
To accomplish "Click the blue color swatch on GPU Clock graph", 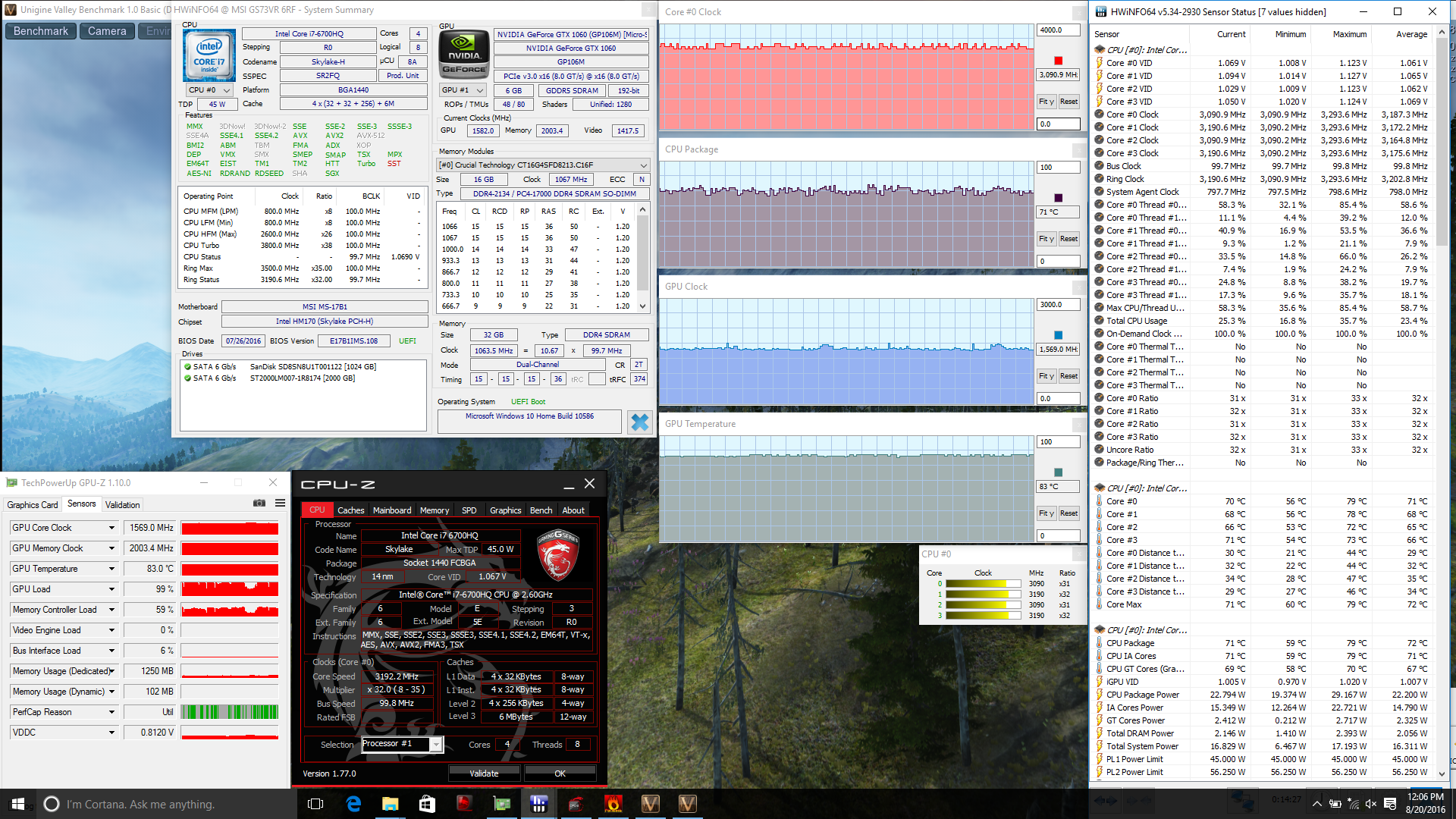I will (x=1059, y=335).
